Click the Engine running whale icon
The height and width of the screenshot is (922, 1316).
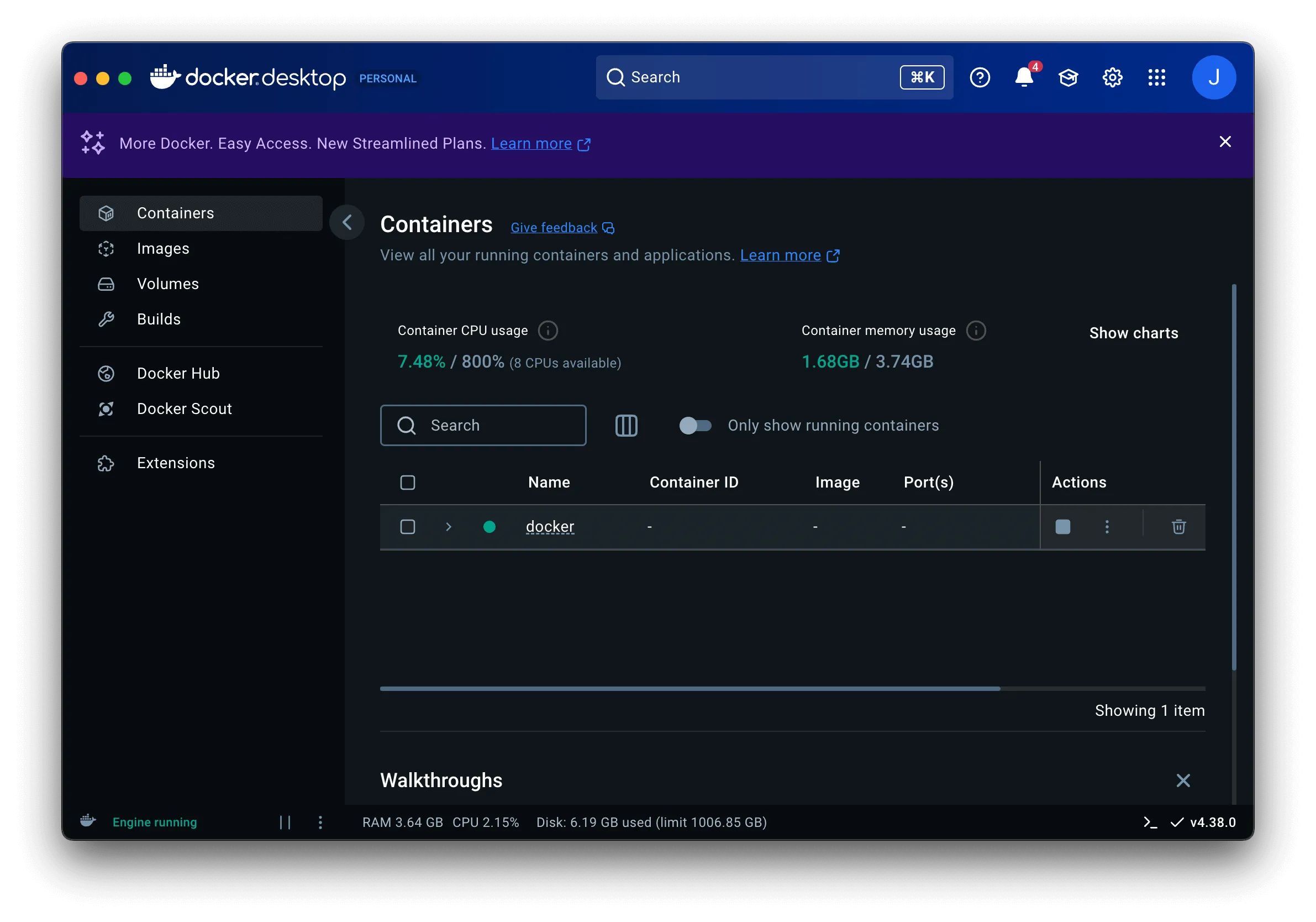(x=88, y=821)
